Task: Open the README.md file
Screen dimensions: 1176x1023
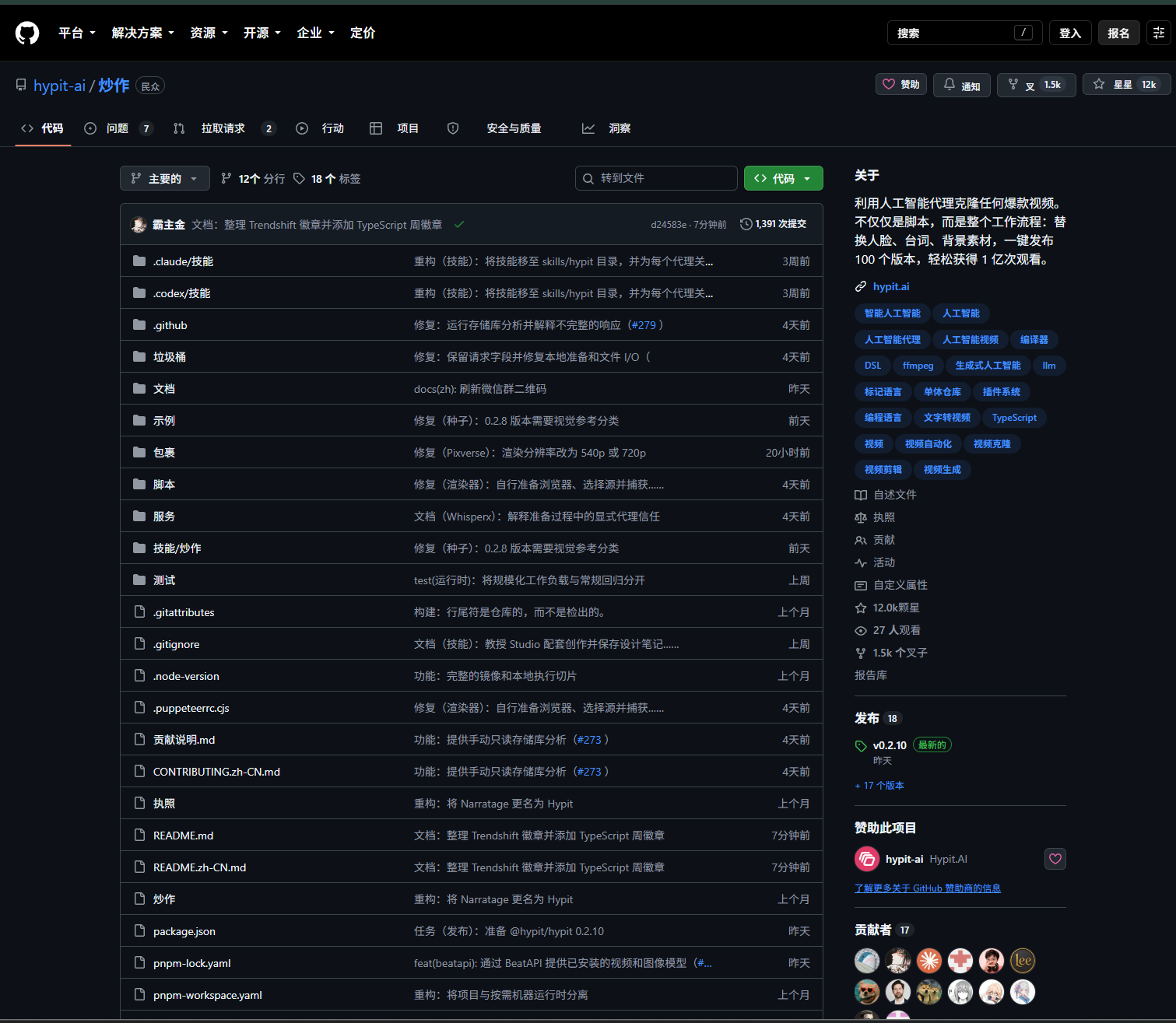Action: click(184, 836)
